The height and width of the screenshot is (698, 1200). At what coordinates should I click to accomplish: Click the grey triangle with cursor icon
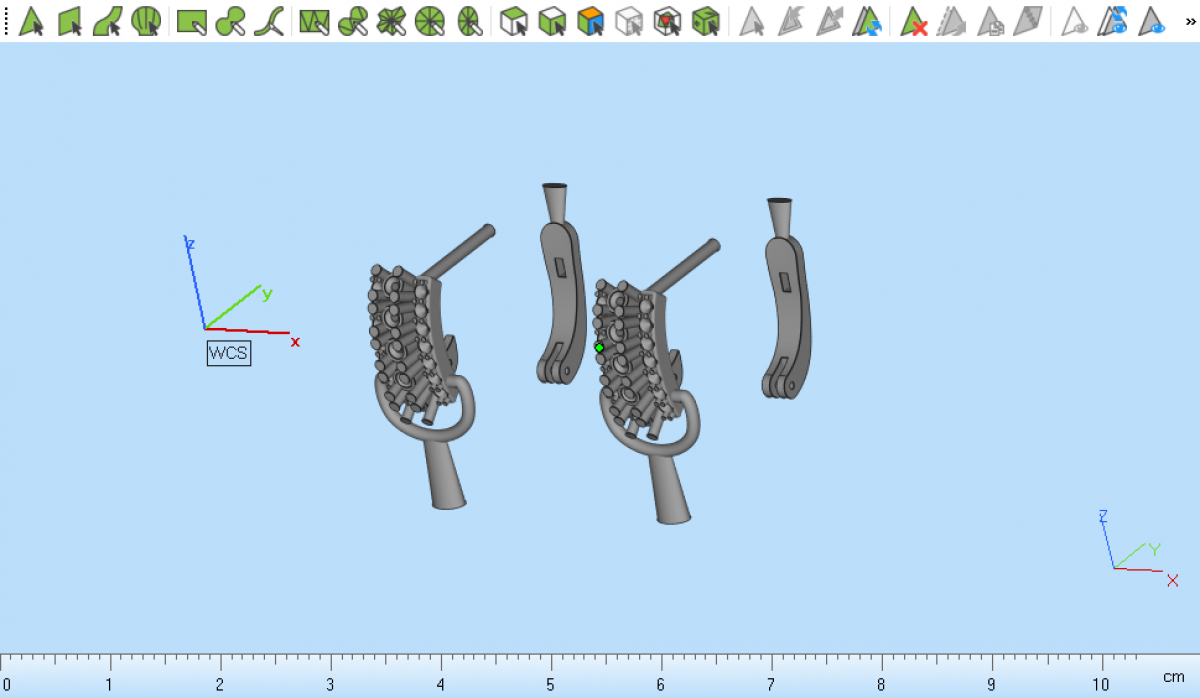coord(752,21)
